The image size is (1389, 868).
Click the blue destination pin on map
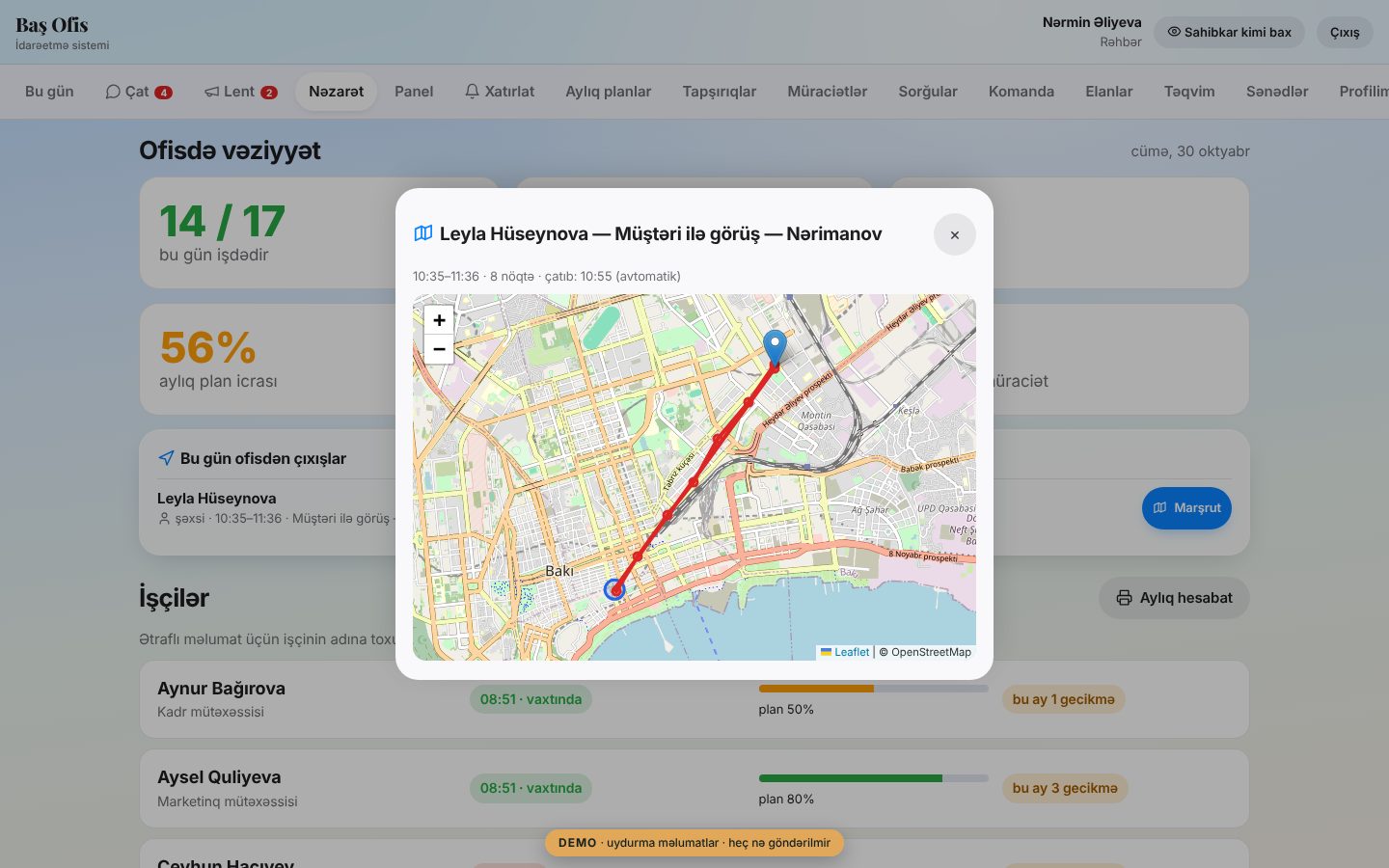(x=775, y=347)
